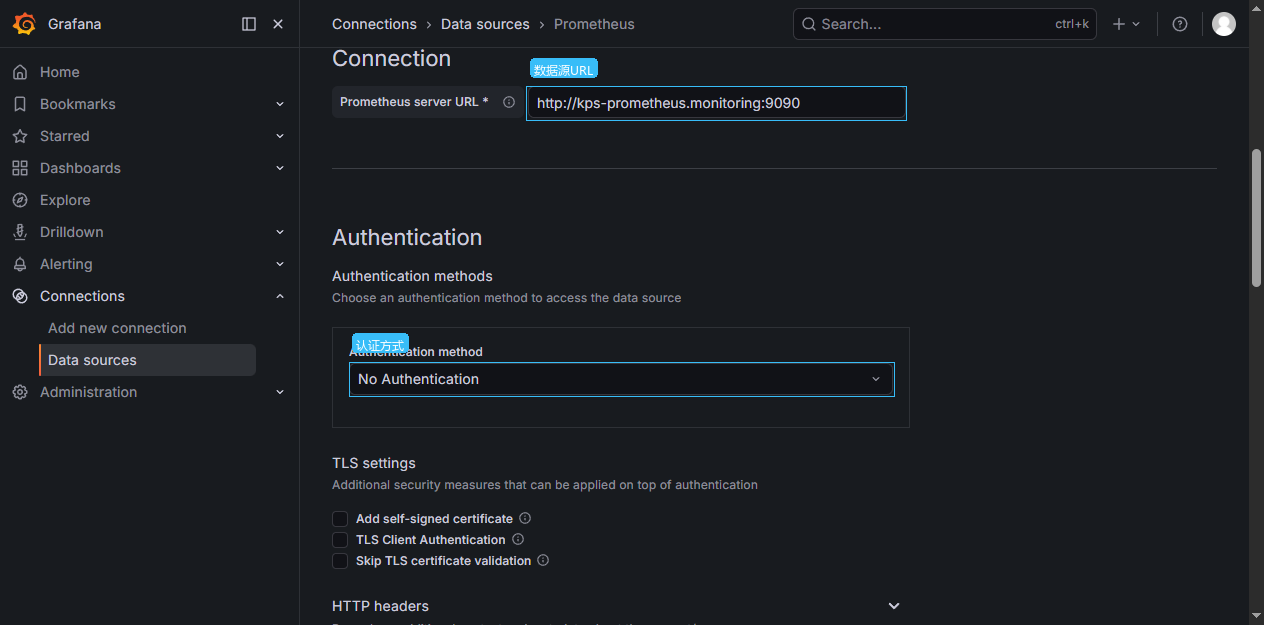Show info for Skip TLS certificate validation
This screenshot has width=1264, height=625.
pyautogui.click(x=543, y=560)
